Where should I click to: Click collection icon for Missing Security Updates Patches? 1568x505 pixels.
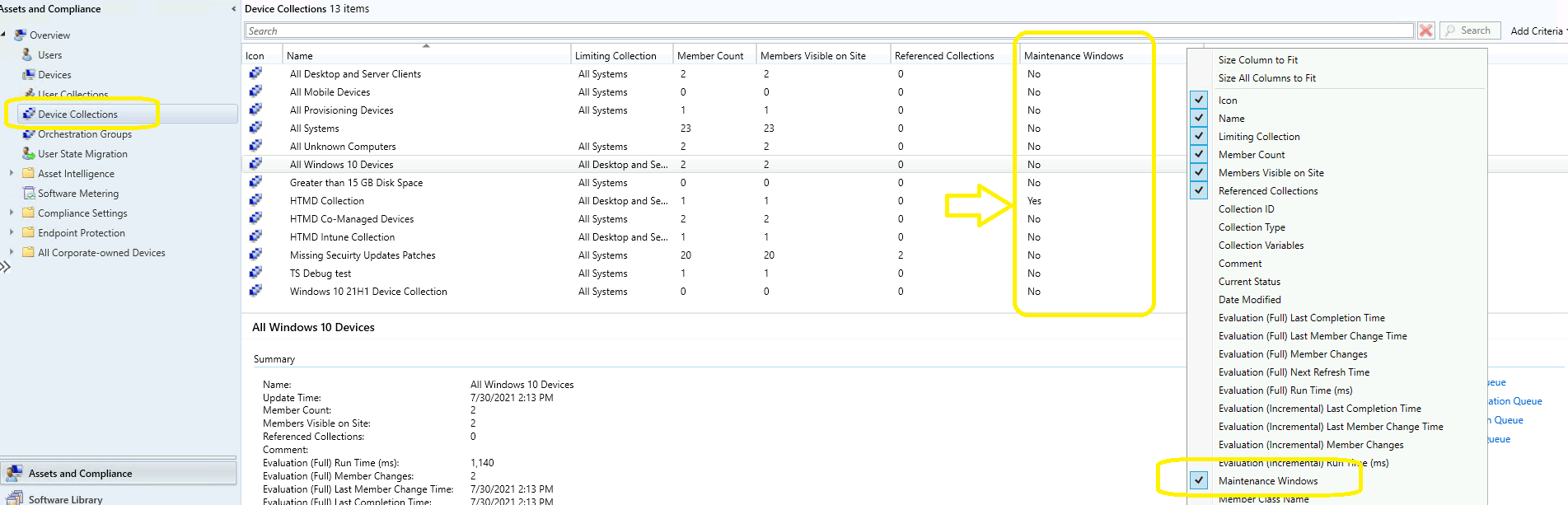pos(255,255)
